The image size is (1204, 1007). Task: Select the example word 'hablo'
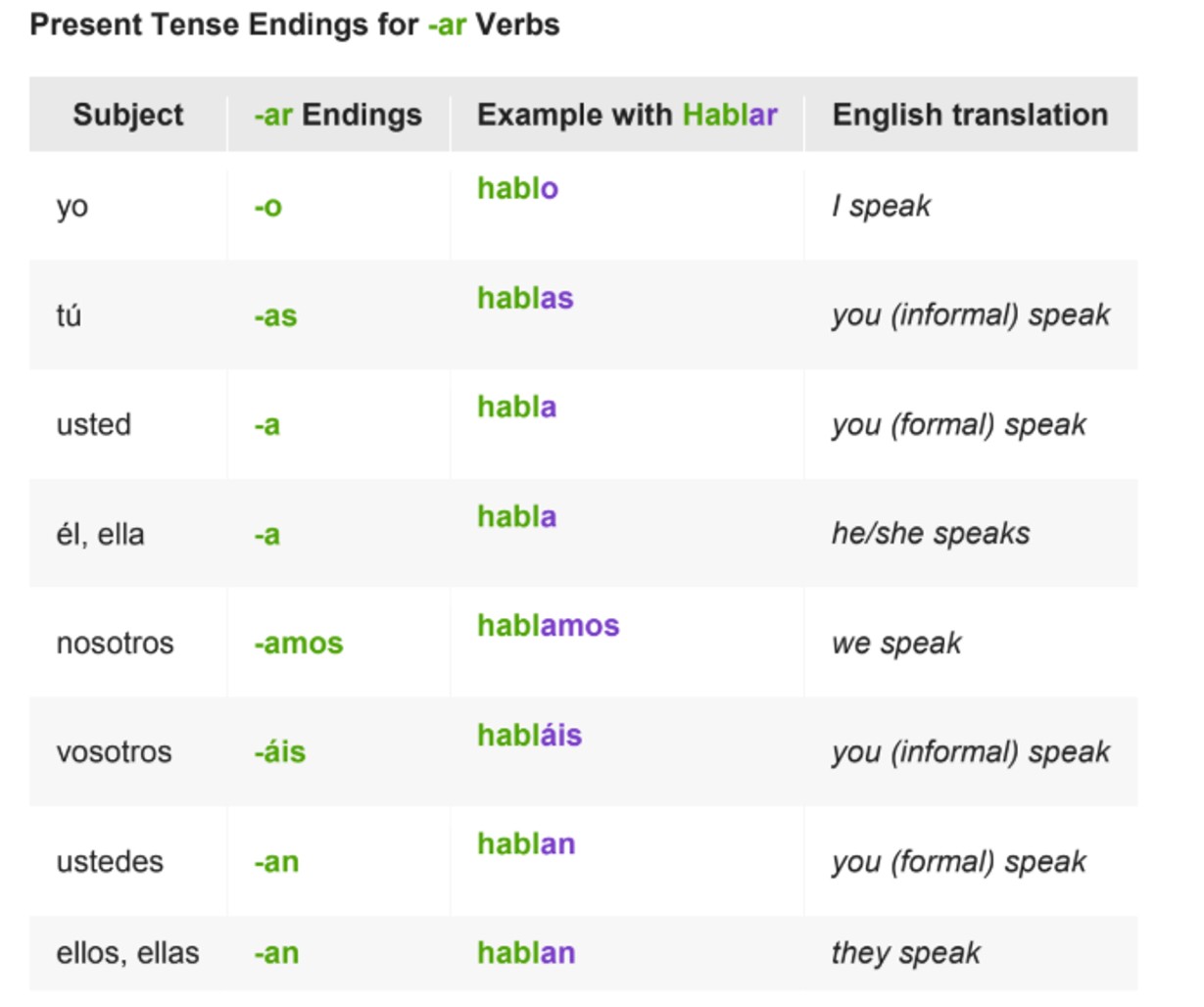click(x=517, y=188)
